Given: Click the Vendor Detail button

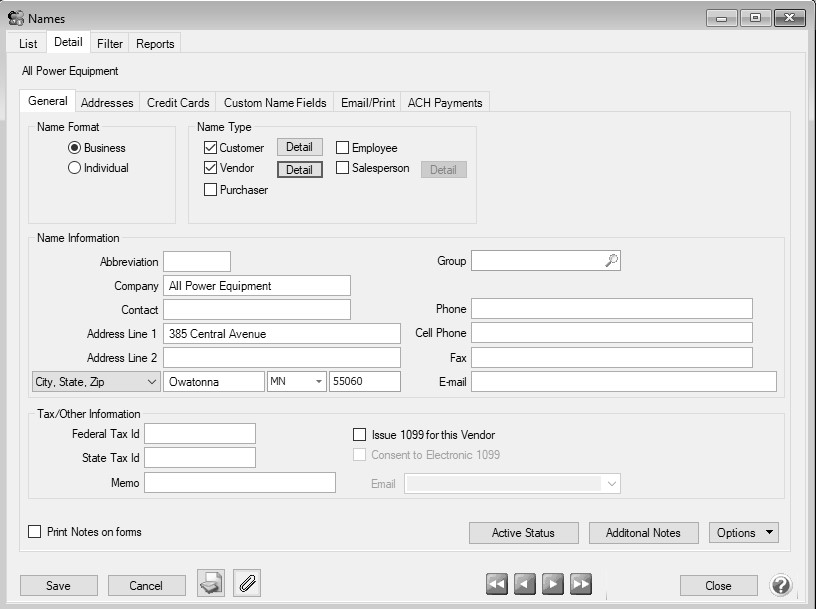Looking at the screenshot, I should point(300,170).
